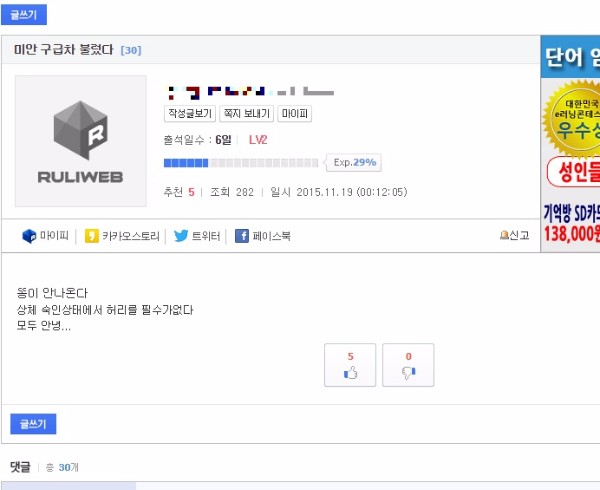Share via the Twitter bird icon
The image size is (600, 490).
coord(181,236)
